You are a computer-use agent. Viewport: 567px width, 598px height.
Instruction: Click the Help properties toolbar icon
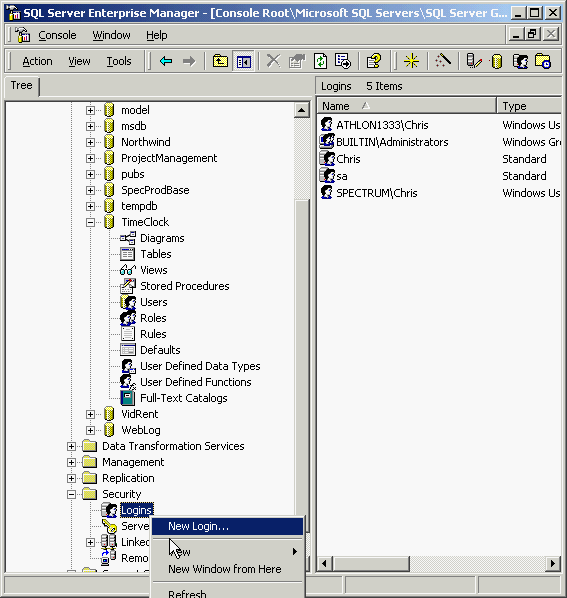pyautogui.click(x=373, y=61)
